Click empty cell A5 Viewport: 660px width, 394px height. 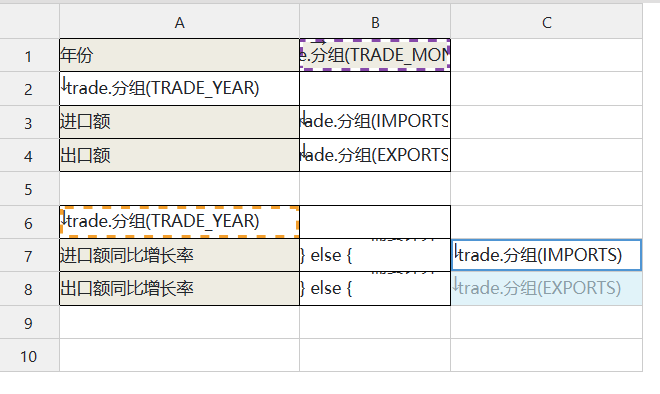[x=179, y=189]
